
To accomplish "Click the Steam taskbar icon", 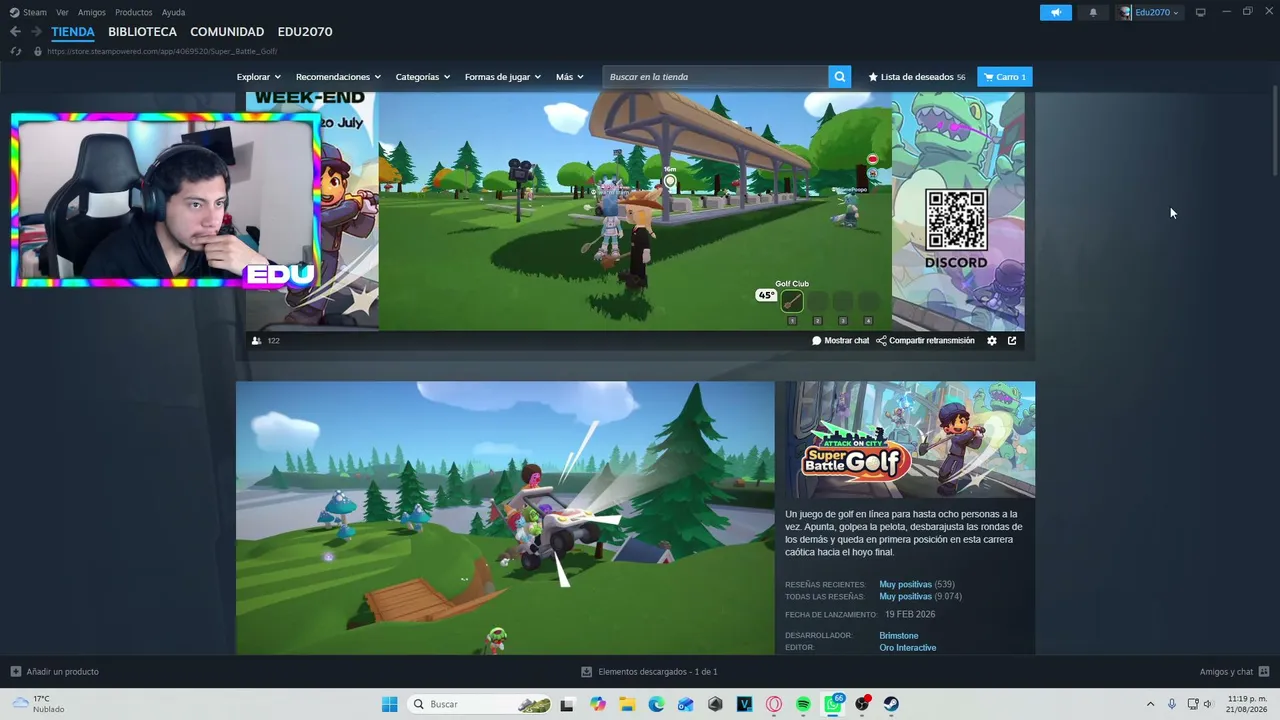I will [891, 704].
